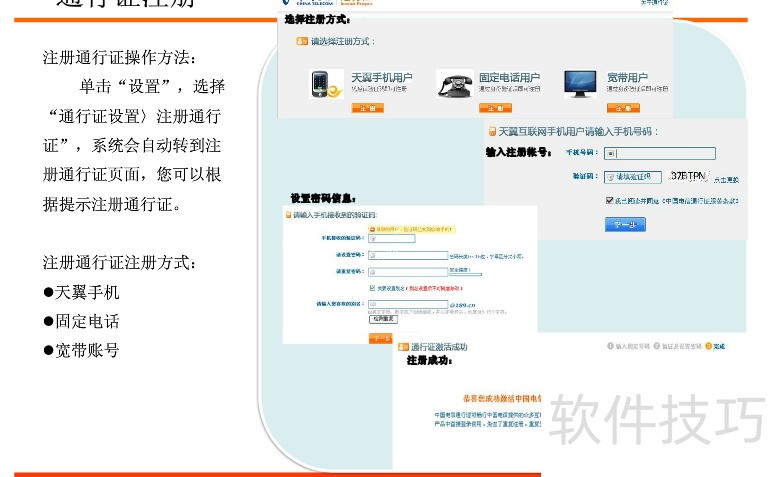Toggle the agree-to-terms checkbox
The height and width of the screenshot is (477, 773).
tap(609, 200)
